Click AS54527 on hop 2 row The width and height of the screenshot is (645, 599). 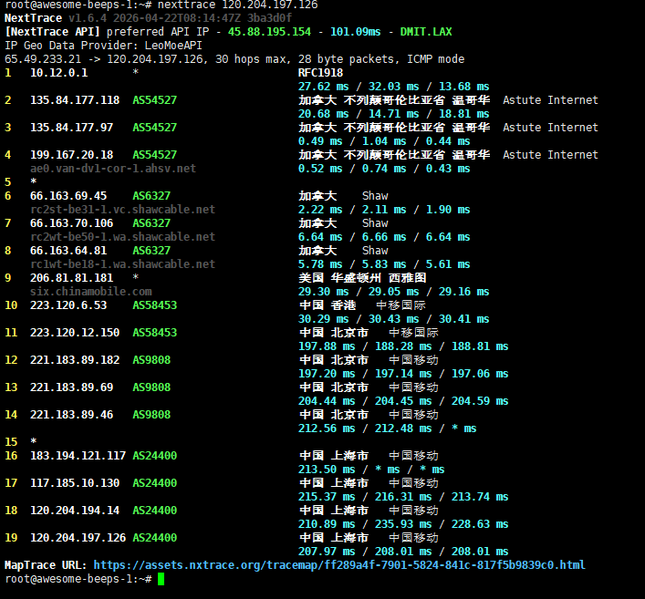click(x=155, y=100)
